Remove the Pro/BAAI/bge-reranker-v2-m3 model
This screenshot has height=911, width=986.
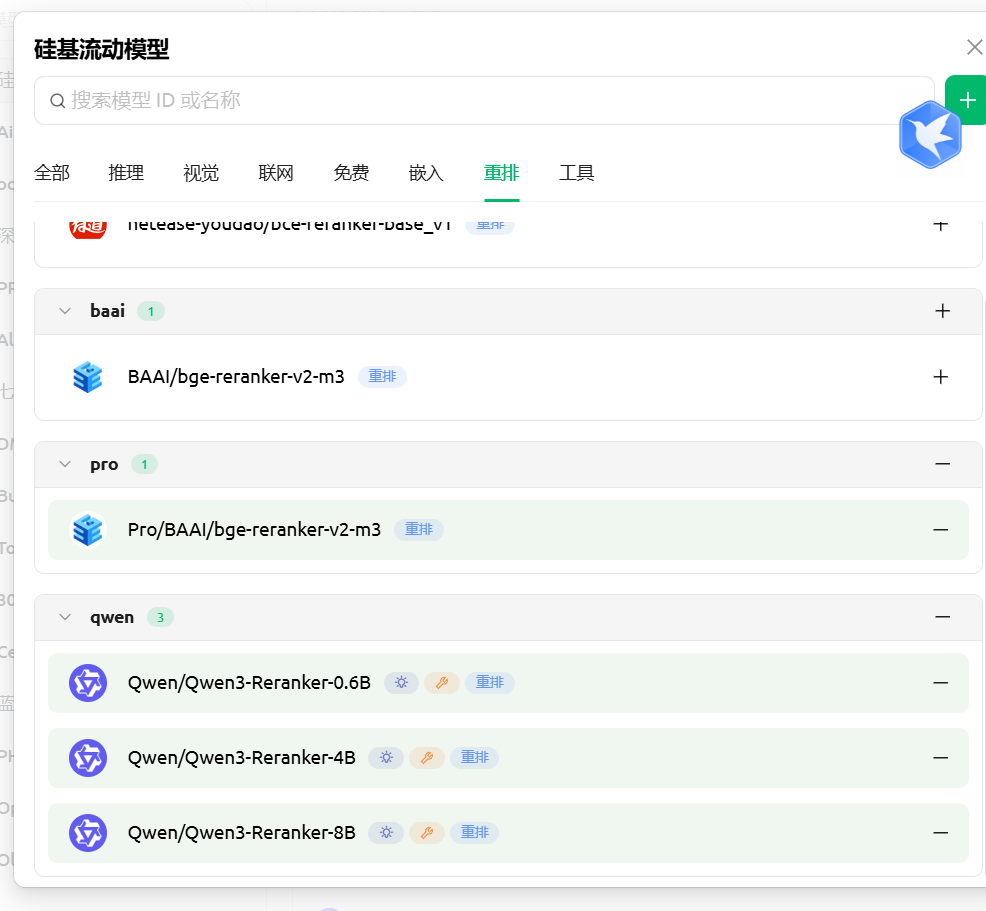[x=940, y=530]
